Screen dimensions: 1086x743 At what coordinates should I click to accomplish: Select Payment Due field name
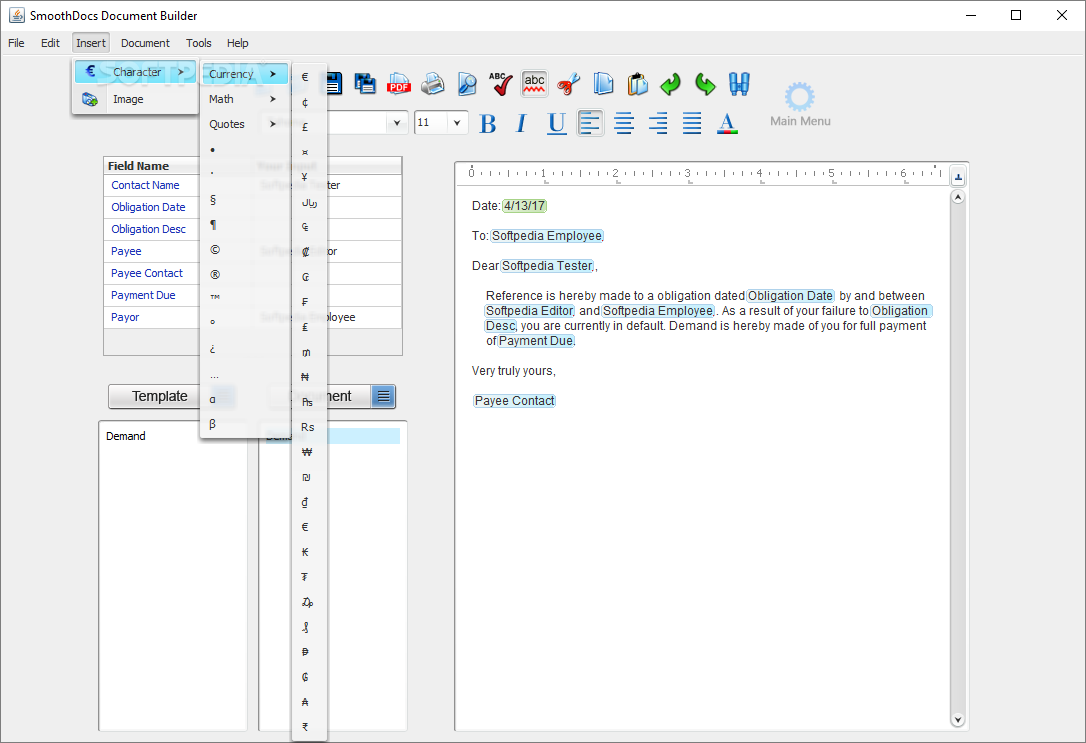click(x=143, y=295)
